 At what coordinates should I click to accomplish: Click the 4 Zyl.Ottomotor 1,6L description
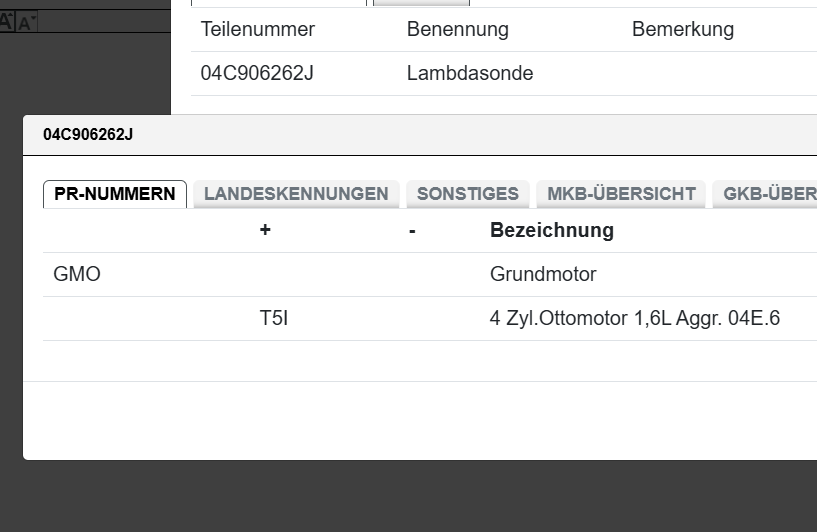[635, 319]
